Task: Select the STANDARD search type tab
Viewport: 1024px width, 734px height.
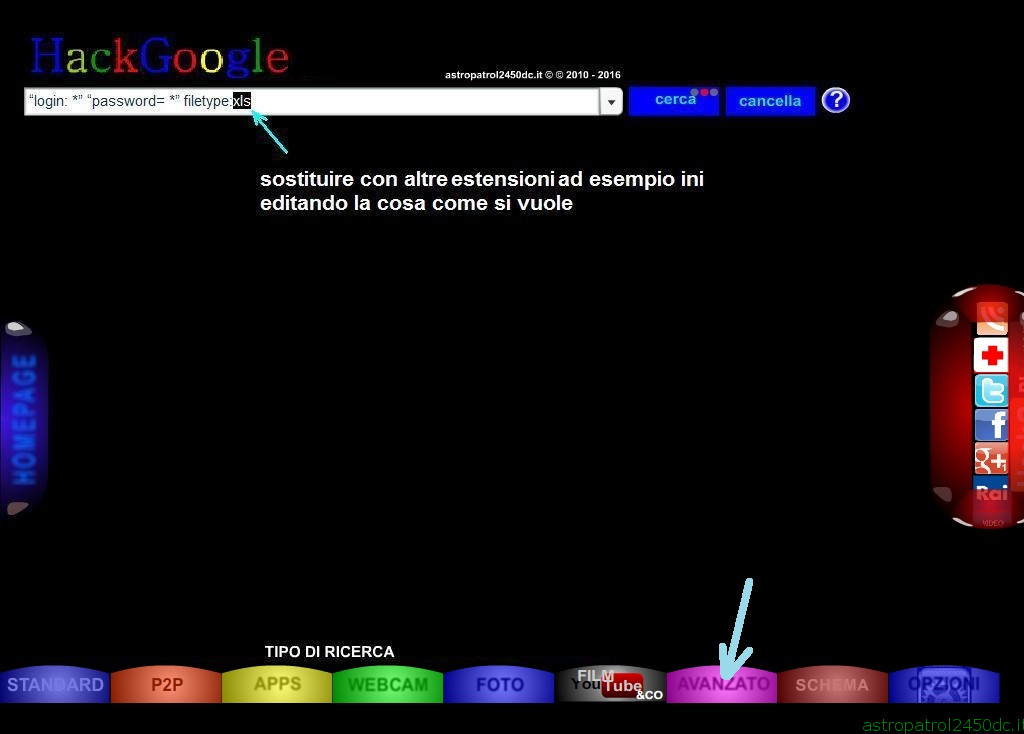Action: coord(55,684)
